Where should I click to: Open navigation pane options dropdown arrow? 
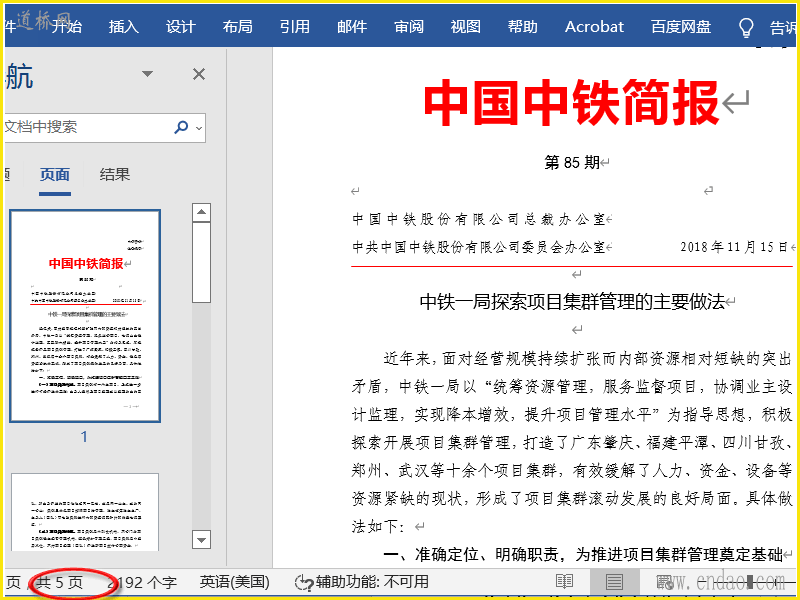point(147,74)
